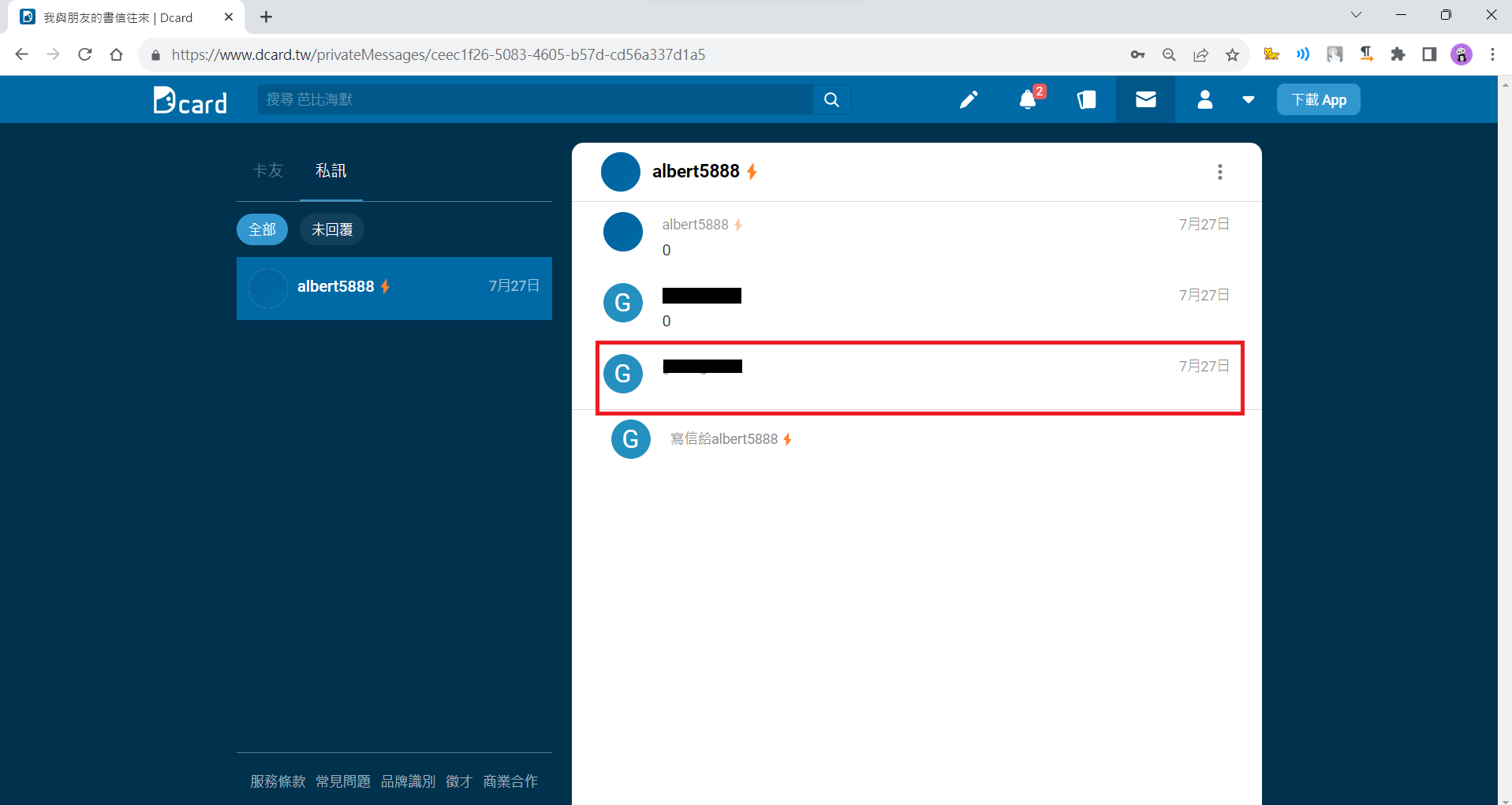The image size is (1512, 805).
Task: Click the lock site-info icon
Action: (x=155, y=55)
